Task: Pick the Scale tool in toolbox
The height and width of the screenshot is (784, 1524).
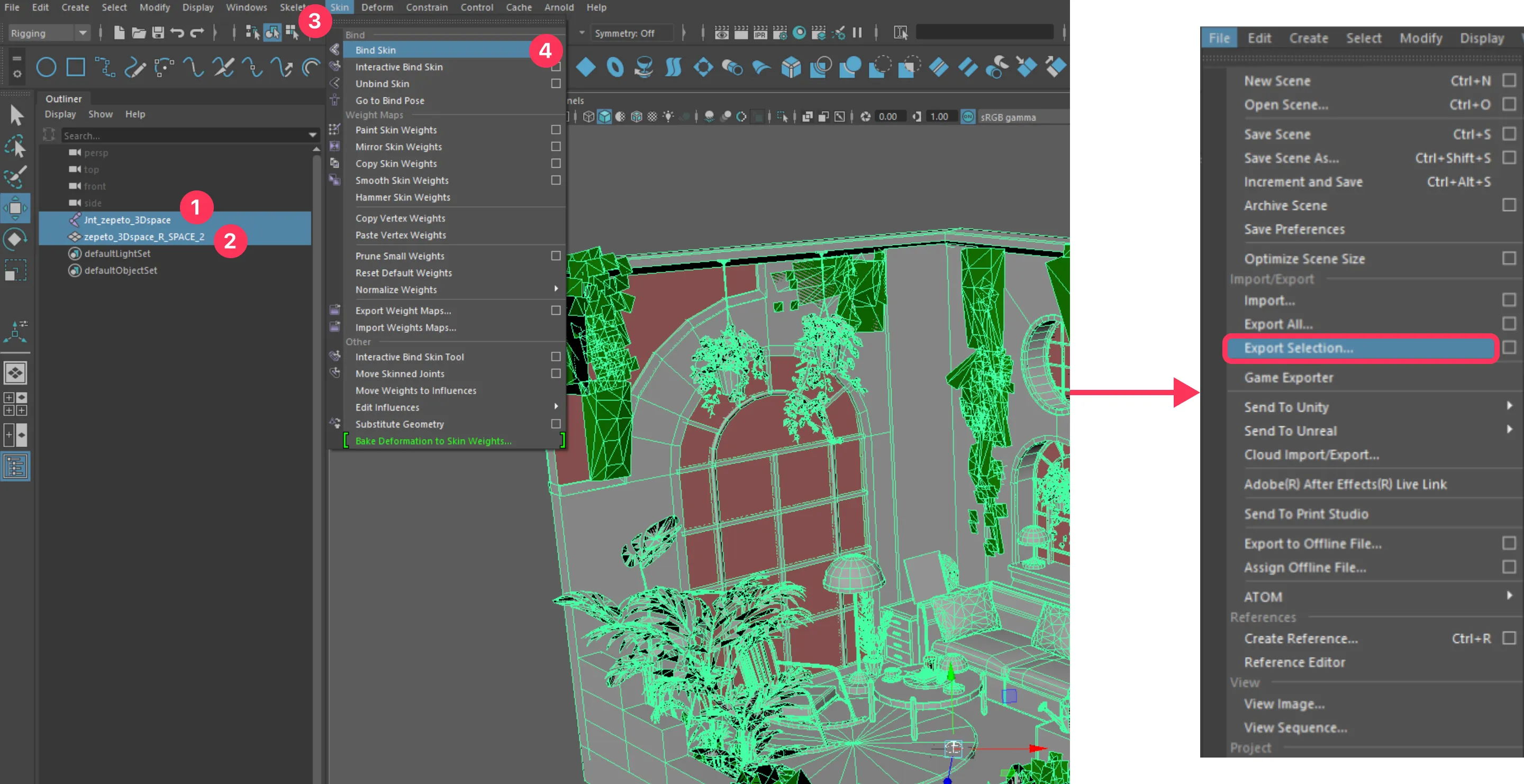Action: pyautogui.click(x=16, y=270)
